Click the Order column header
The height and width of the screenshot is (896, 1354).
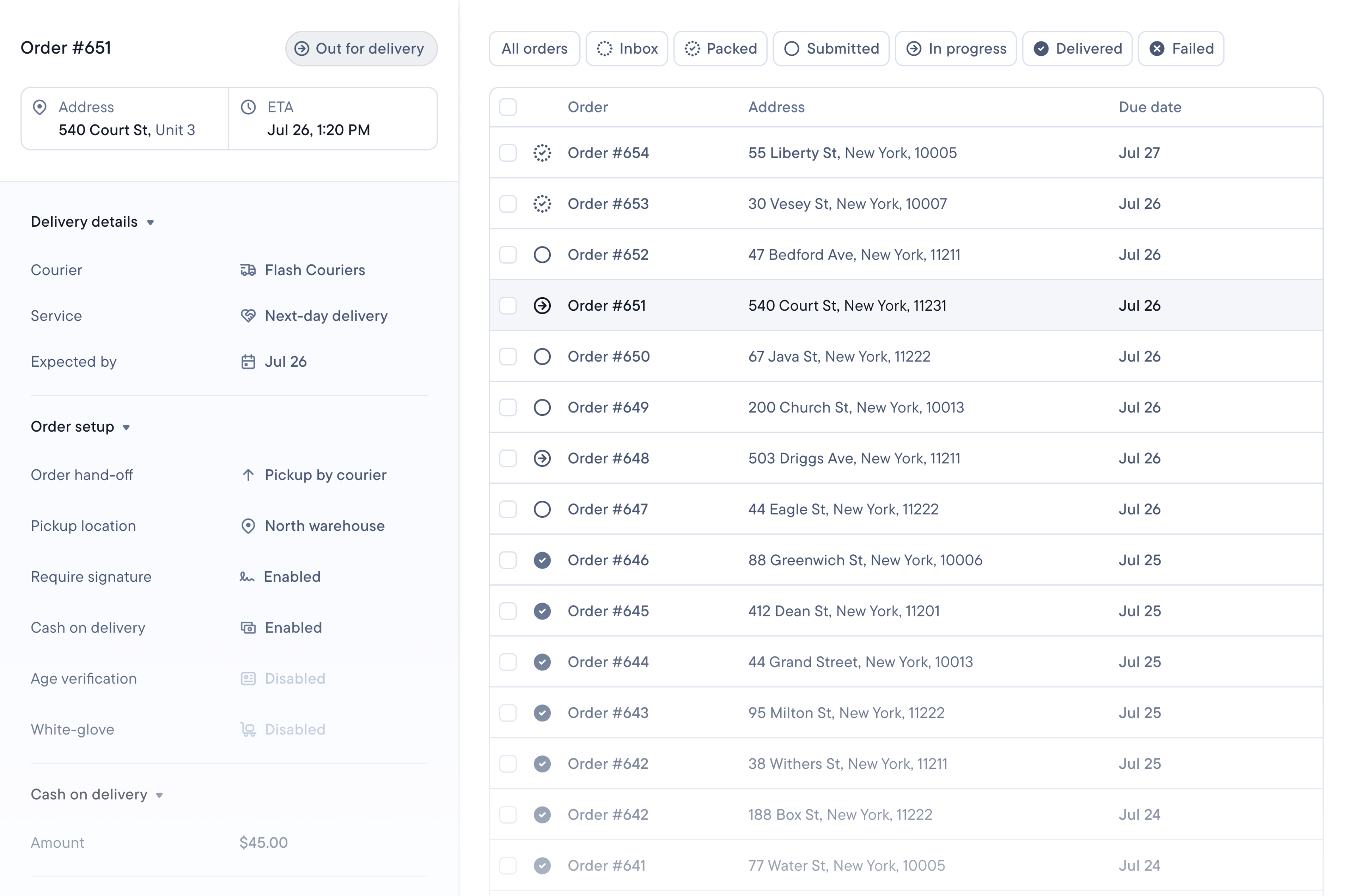[587, 107]
